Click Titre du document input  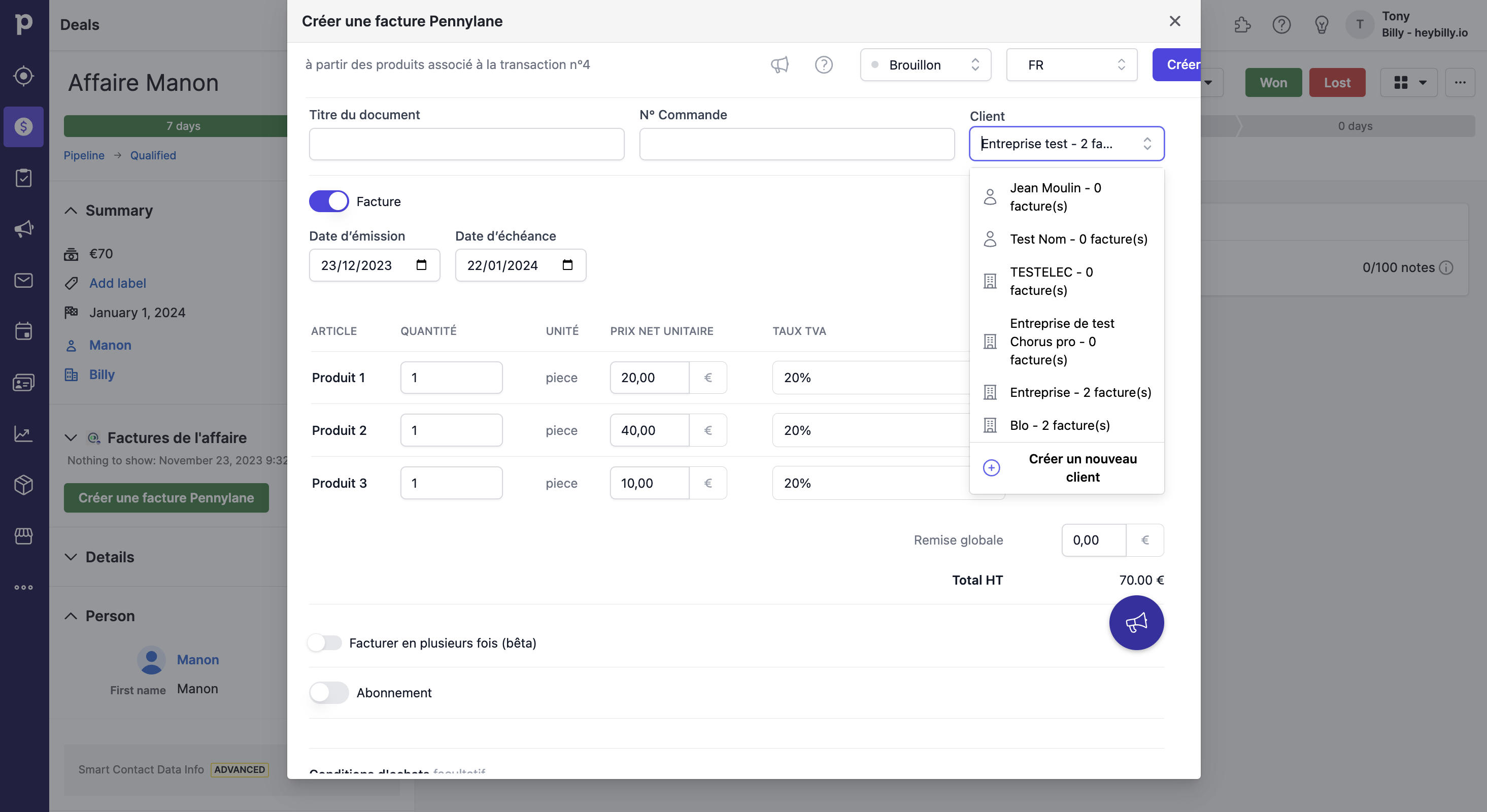click(x=466, y=144)
